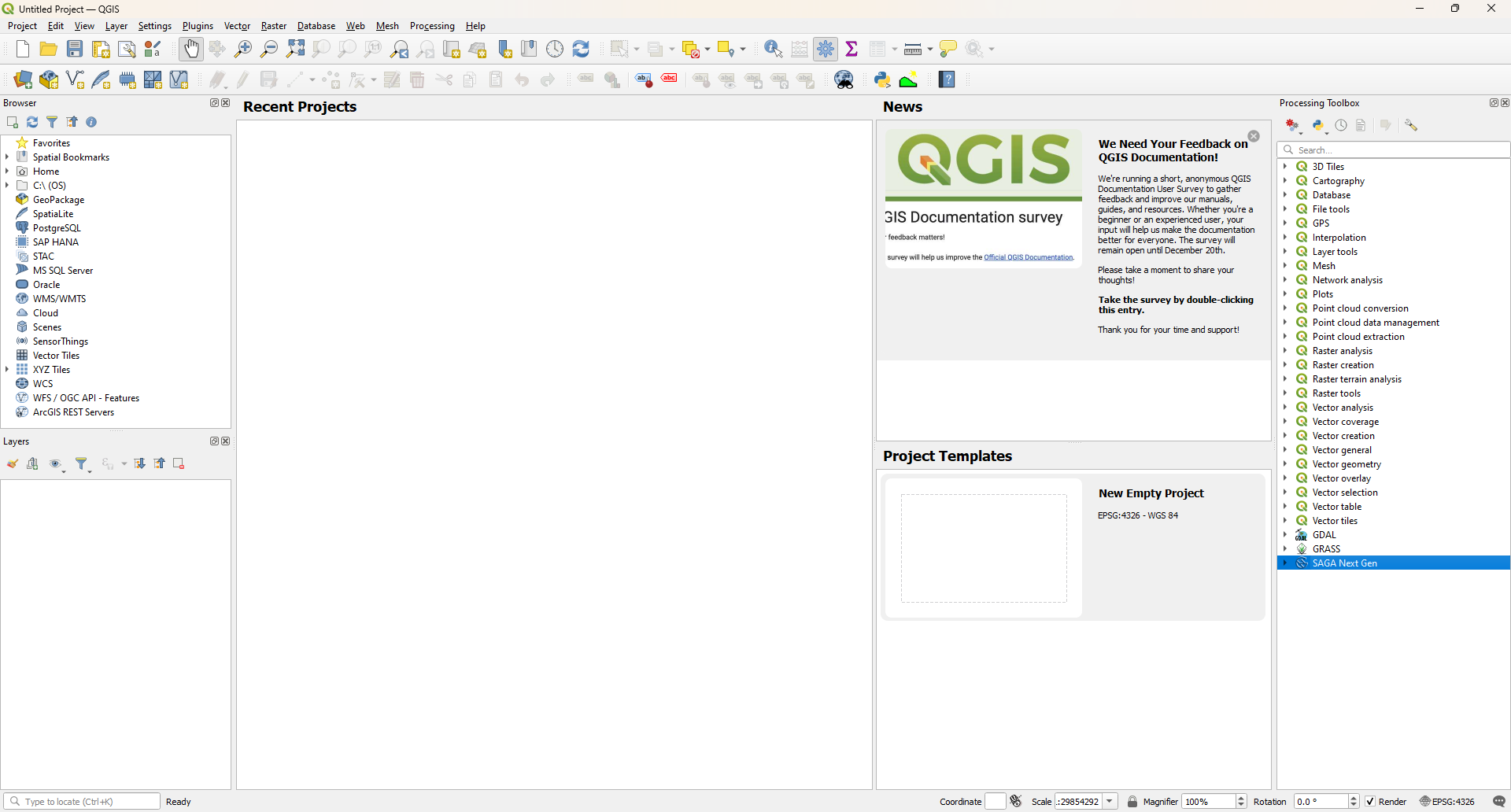Click the Official QGIS Documentation link
This screenshot has width=1511, height=812.
1028,257
